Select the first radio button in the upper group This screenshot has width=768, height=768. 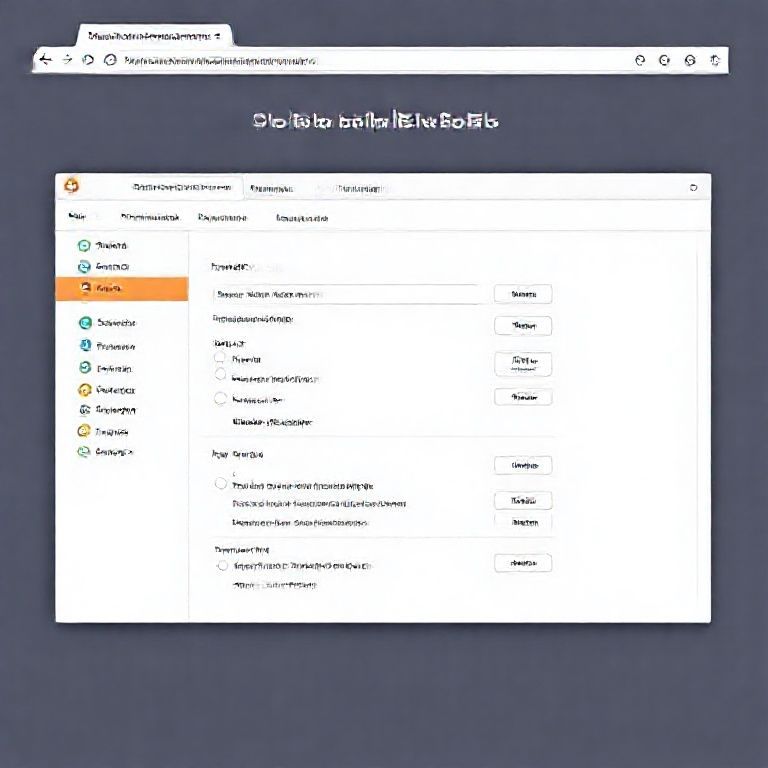tap(221, 357)
